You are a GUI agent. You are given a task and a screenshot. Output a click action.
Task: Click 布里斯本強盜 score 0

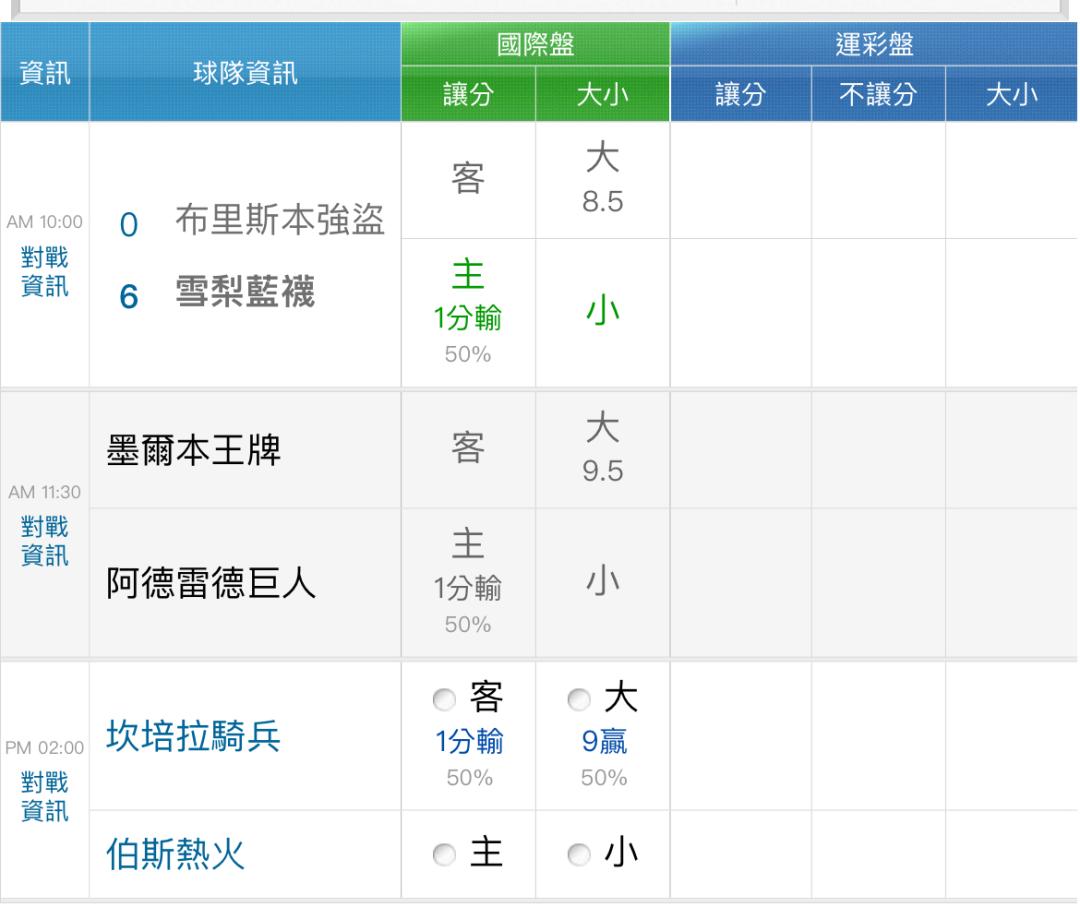click(x=129, y=225)
